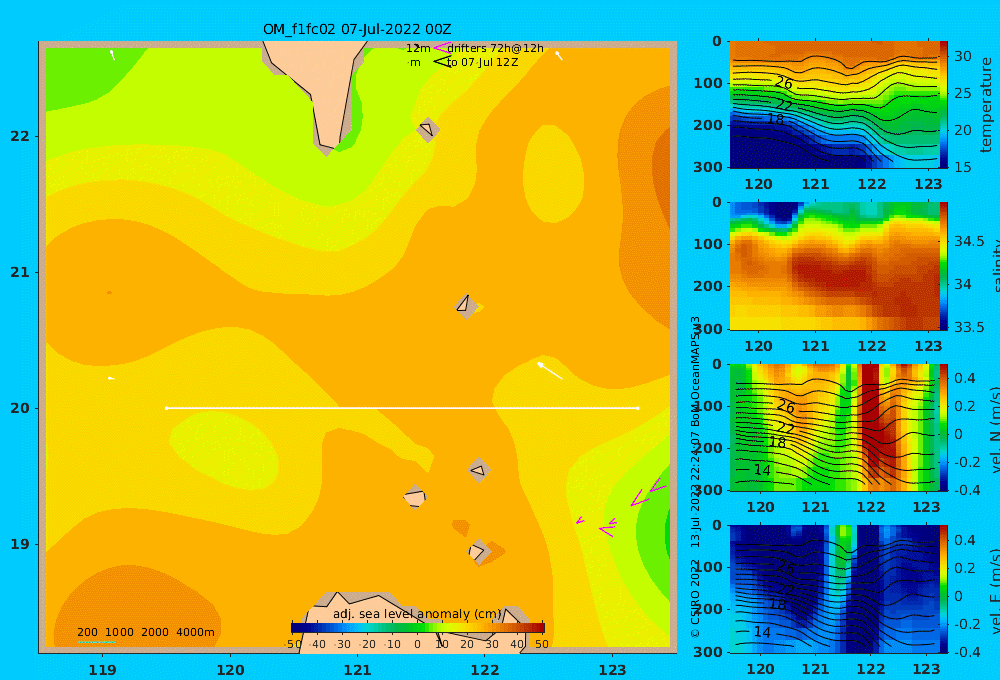Click the 34.5 tick on the salinity colorbar
This screenshot has height=680, width=1000.
(x=969, y=241)
